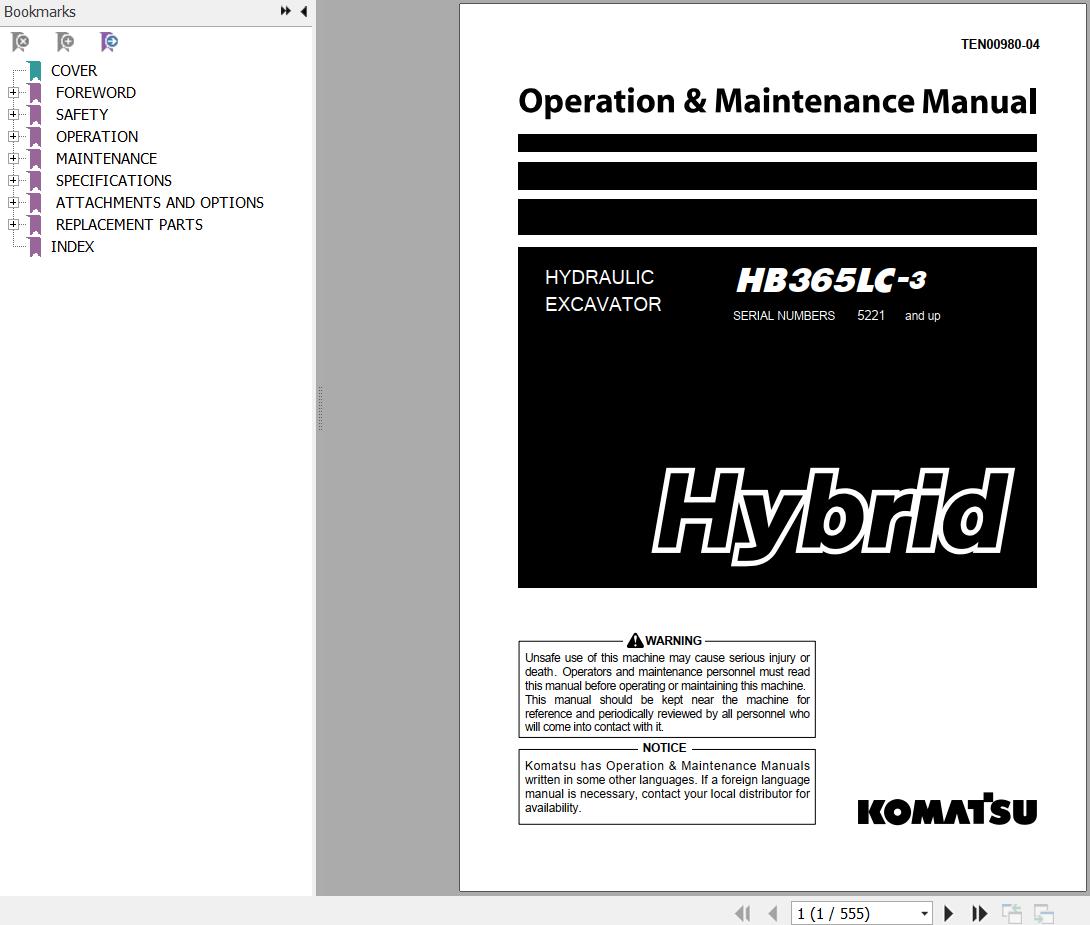
Task: Click the previous view icon in the status bar
Action: [x=1011, y=913]
